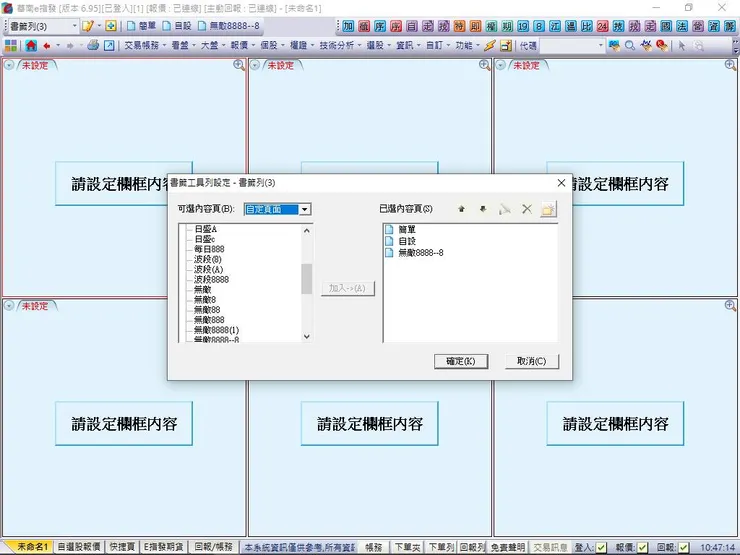Screen dimensions: 740x555
Task: Open the 自設 bookmark in toolbar
Action: [177, 26]
